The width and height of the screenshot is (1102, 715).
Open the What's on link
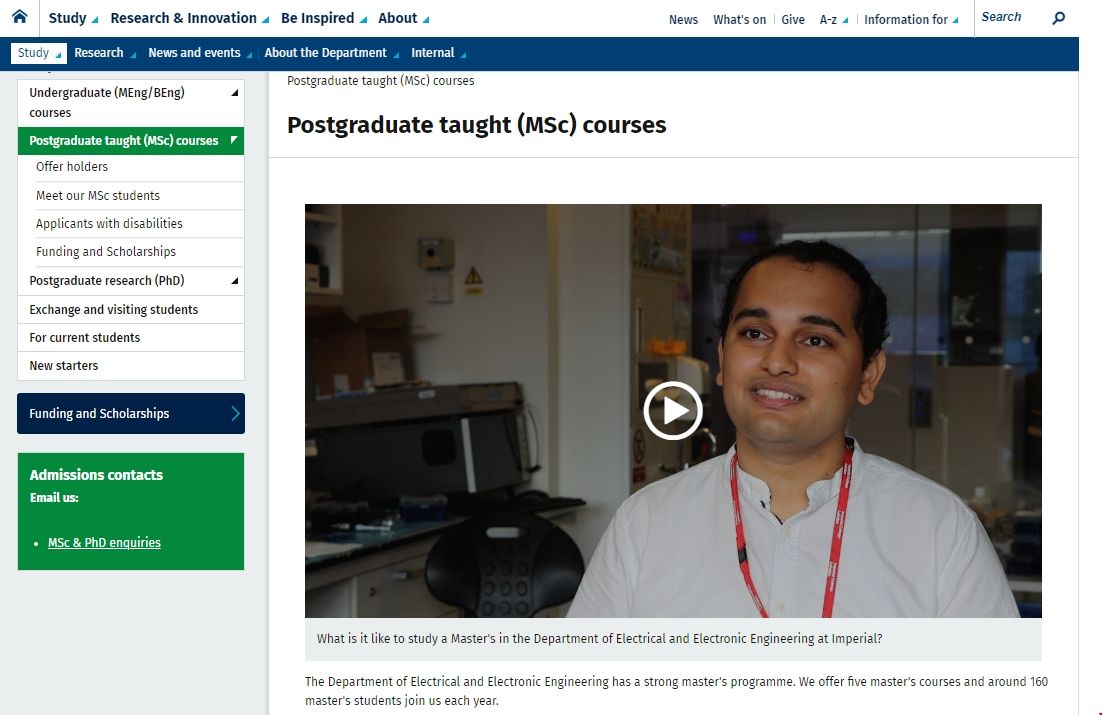click(x=739, y=19)
